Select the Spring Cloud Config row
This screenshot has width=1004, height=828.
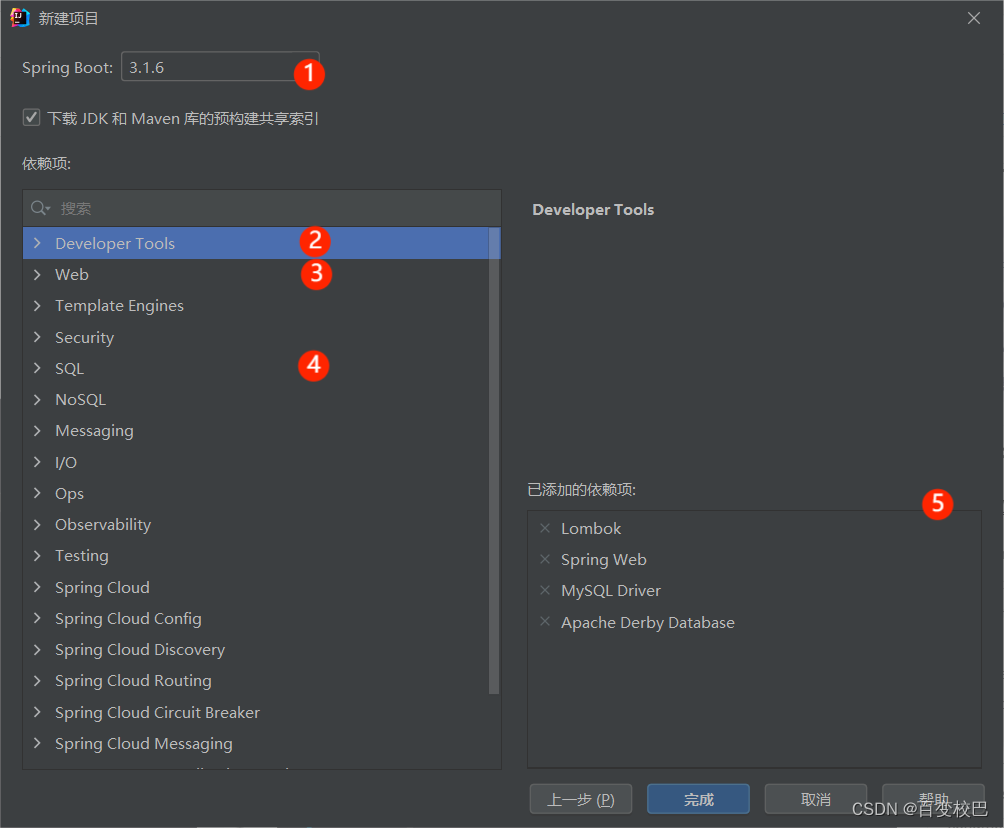[256, 618]
